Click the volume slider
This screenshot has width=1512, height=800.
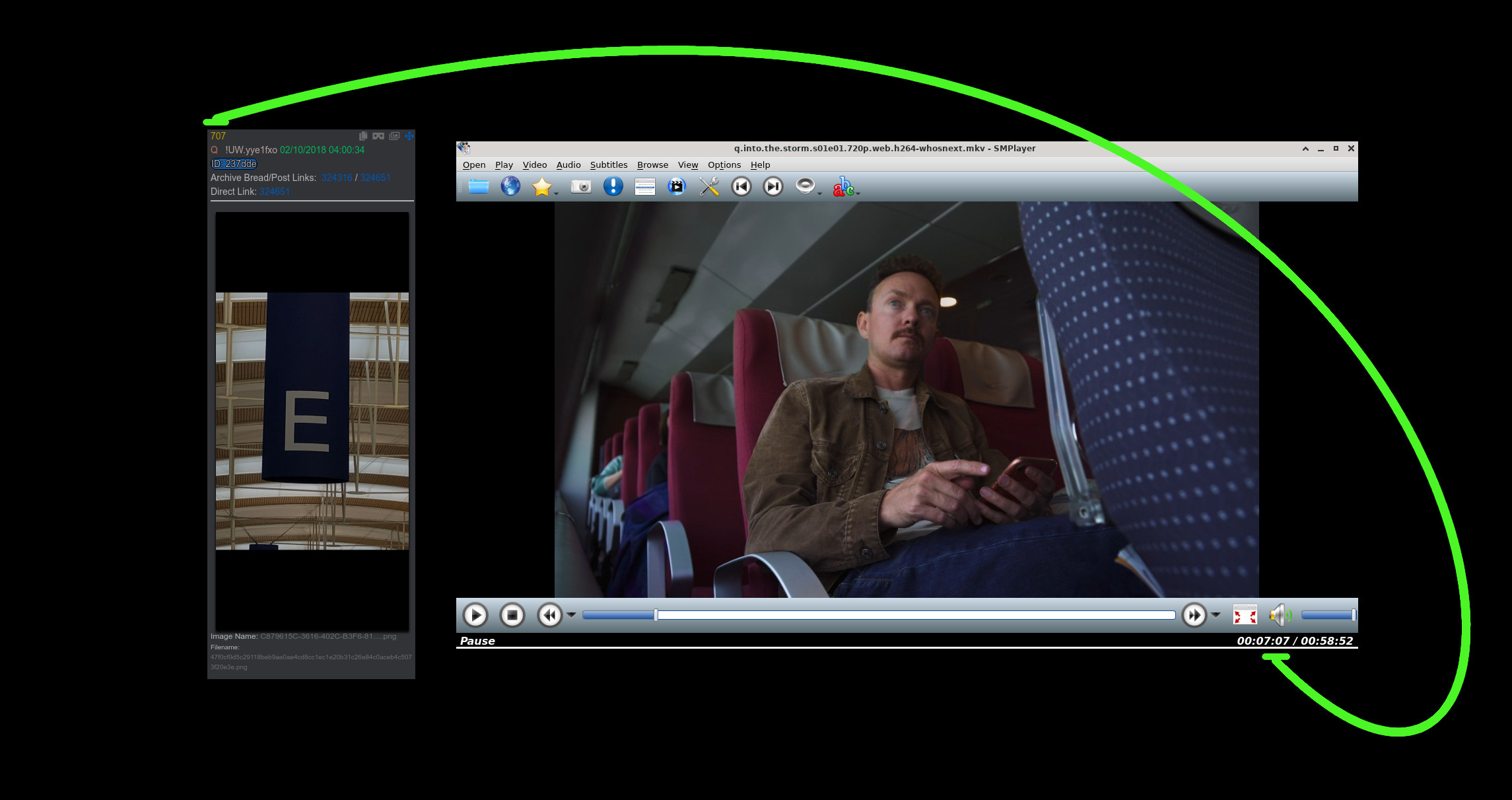(x=1328, y=615)
